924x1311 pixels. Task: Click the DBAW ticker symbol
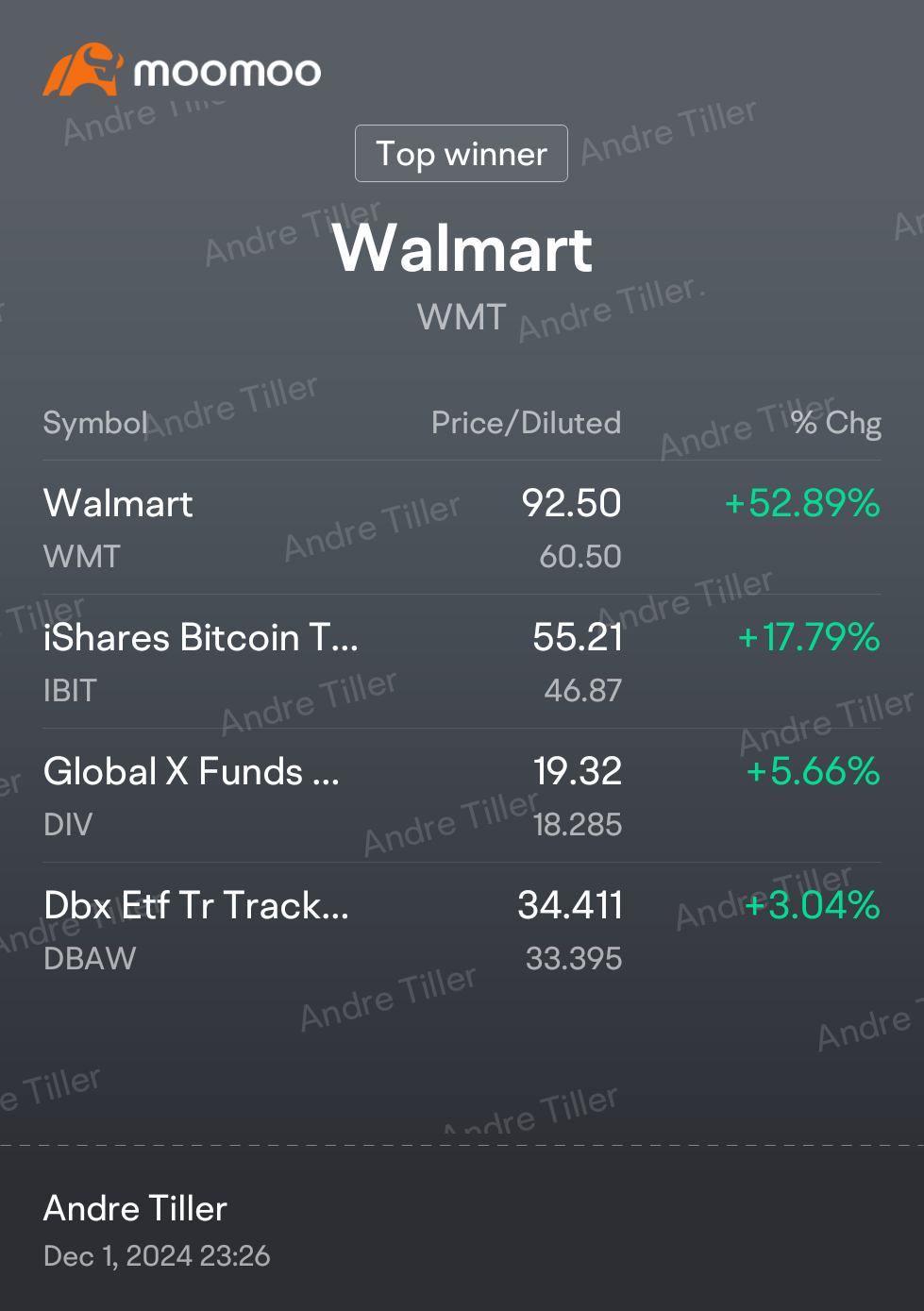pos(90,958)
